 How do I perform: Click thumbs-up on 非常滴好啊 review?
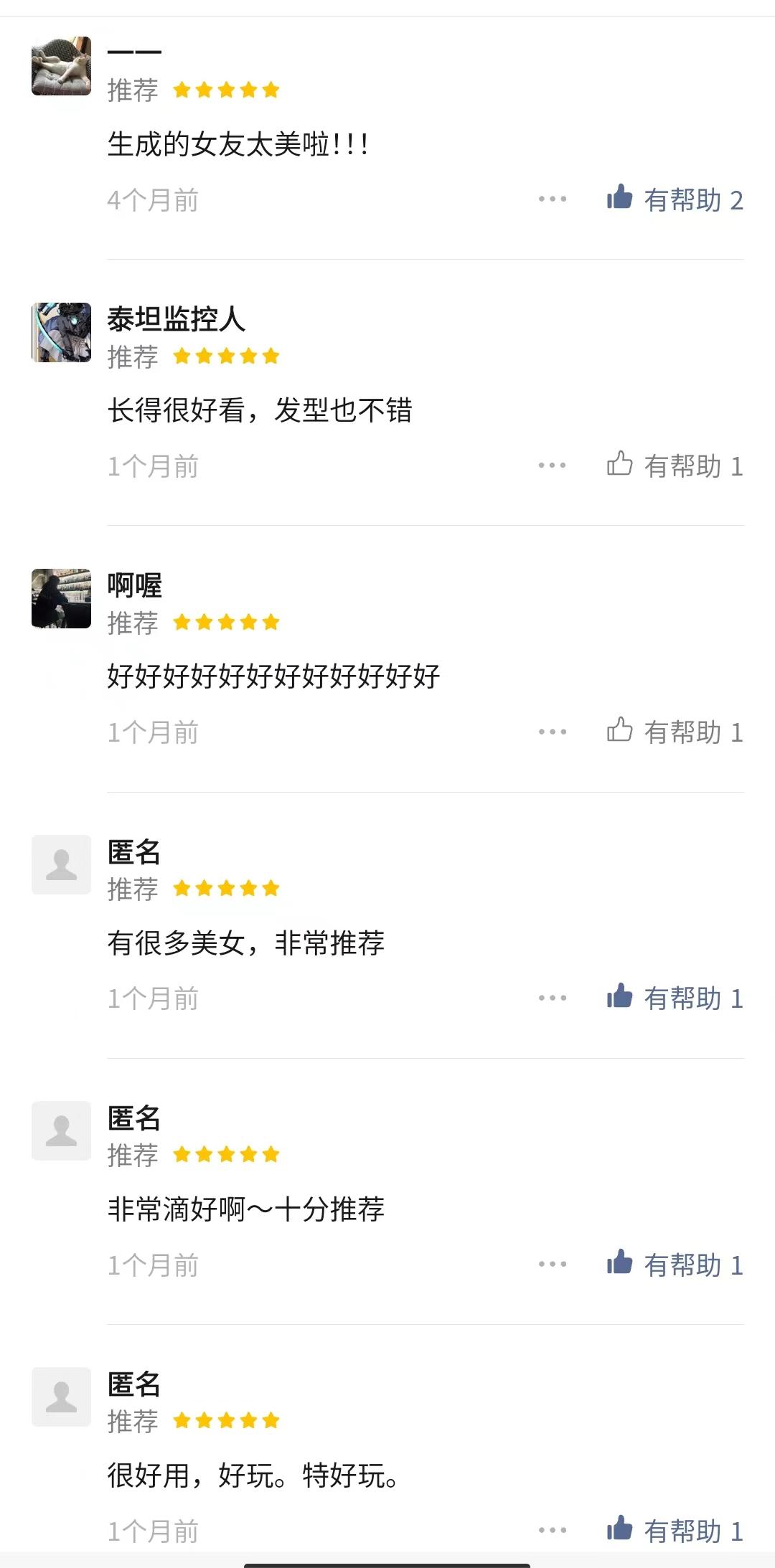click(619, 1262)
